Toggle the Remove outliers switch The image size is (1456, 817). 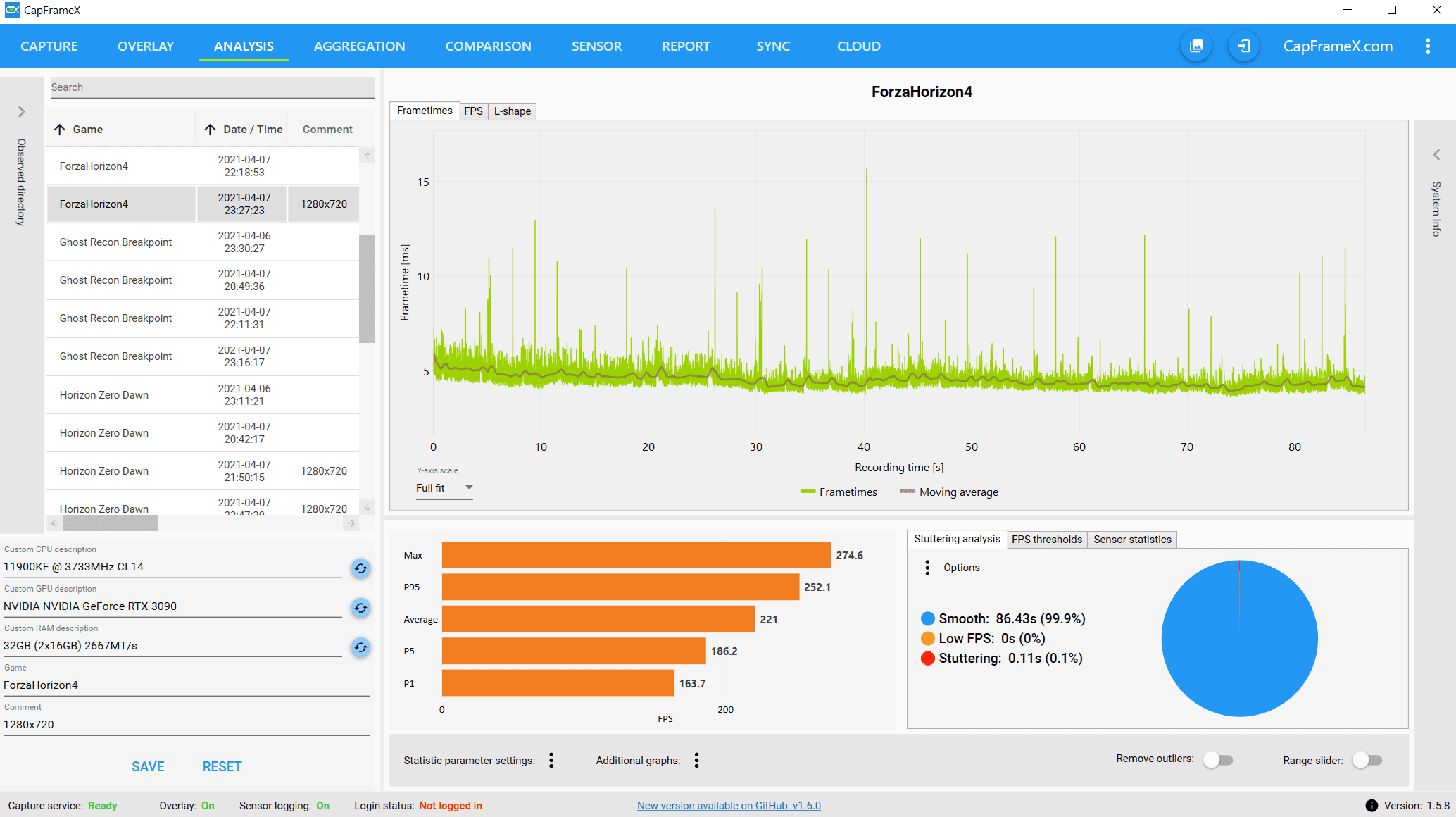coord(1218,760)
